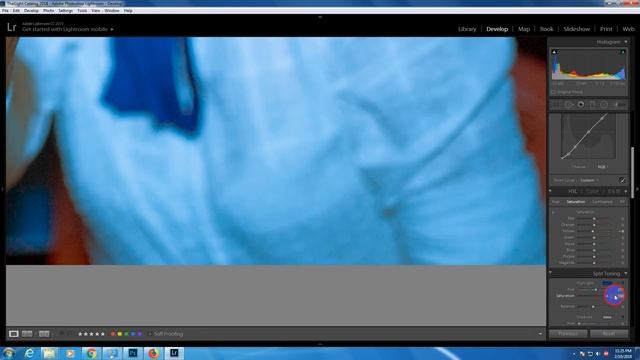Viewport: 640px width, 360px height.
Task: Select the Crop Overlay tool
Action: (556, 105)
